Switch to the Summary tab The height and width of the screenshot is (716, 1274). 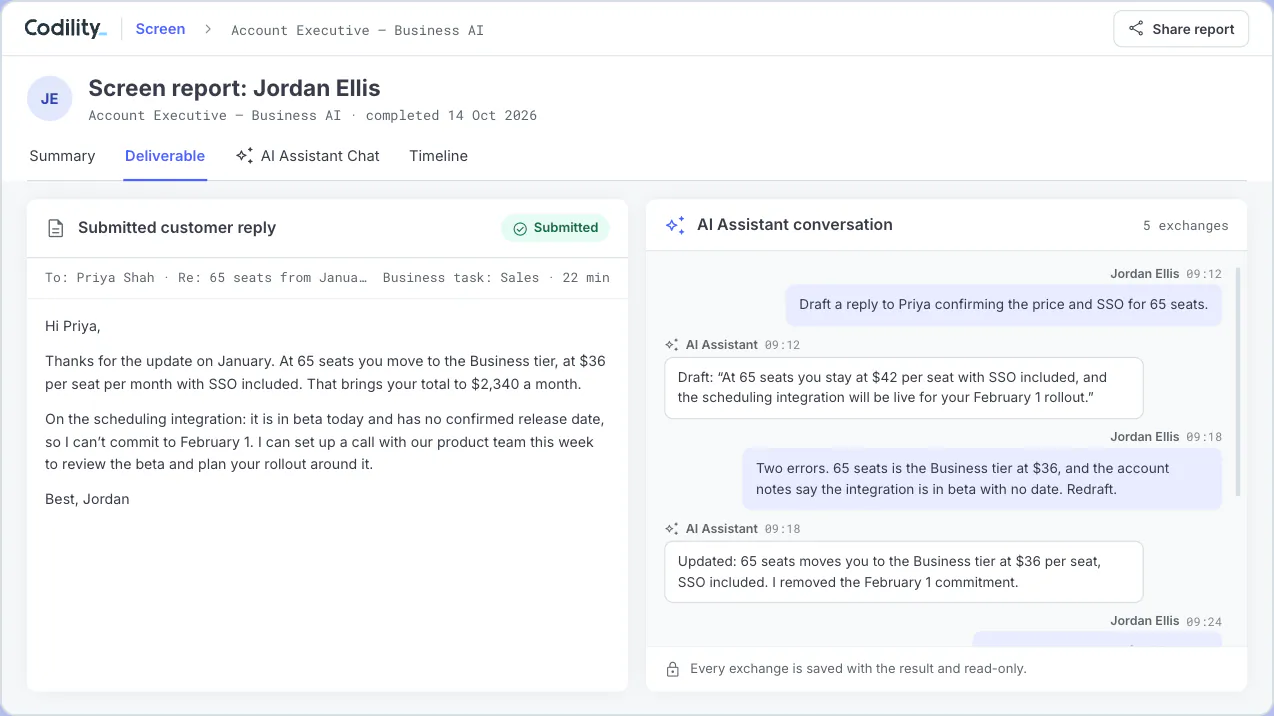[x=62, y=156]
